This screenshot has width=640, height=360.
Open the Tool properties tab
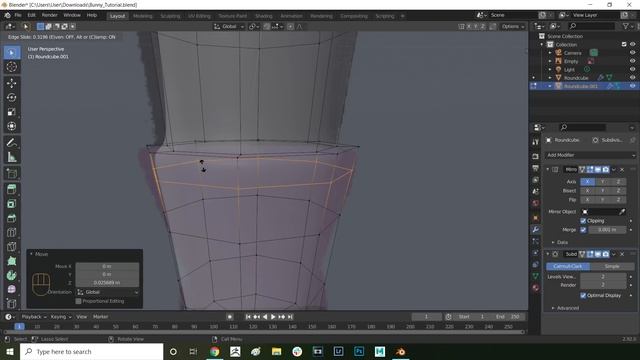click(x=536, y=142)
